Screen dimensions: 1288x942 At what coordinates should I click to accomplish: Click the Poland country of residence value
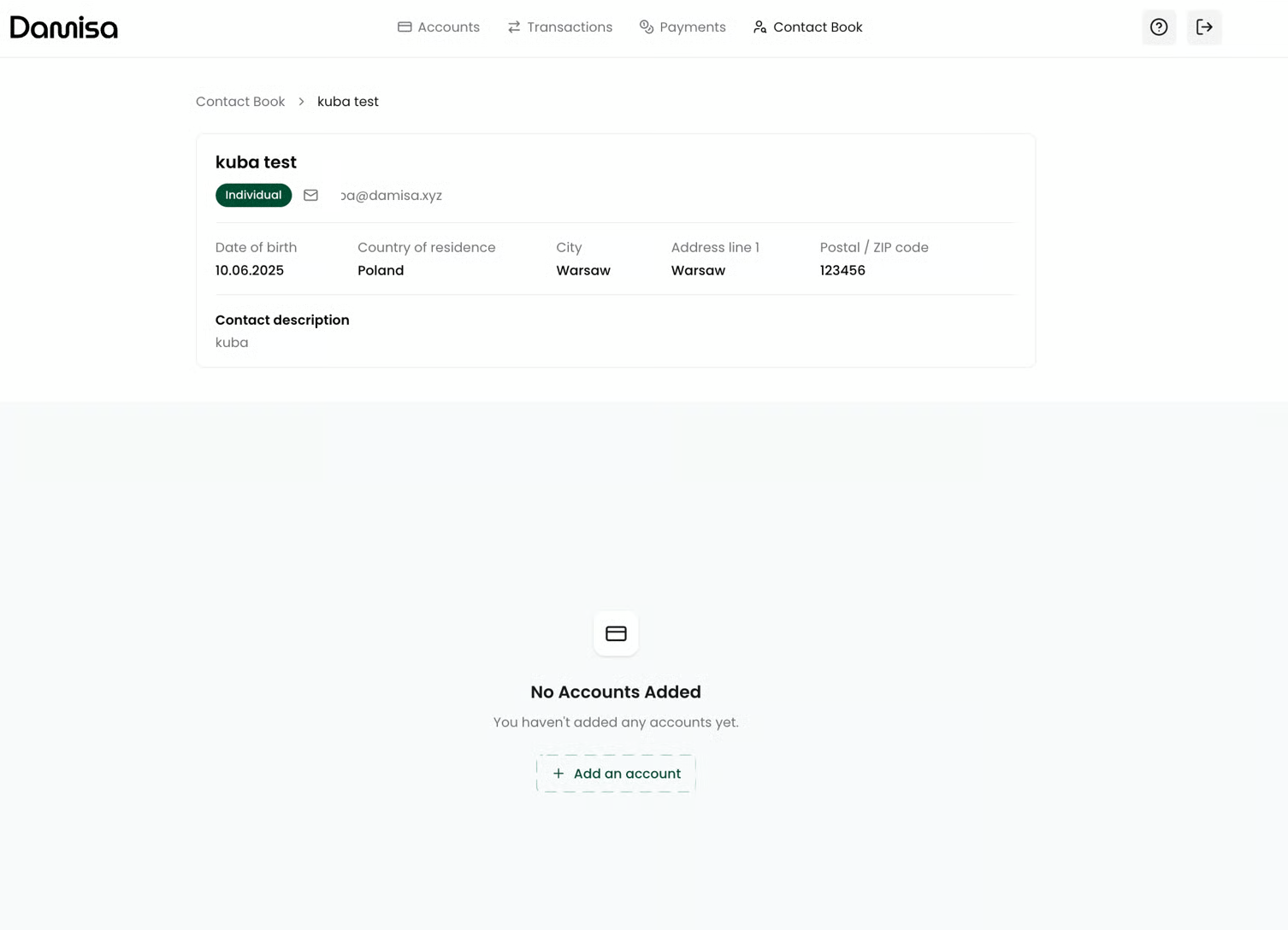[381, 271]
